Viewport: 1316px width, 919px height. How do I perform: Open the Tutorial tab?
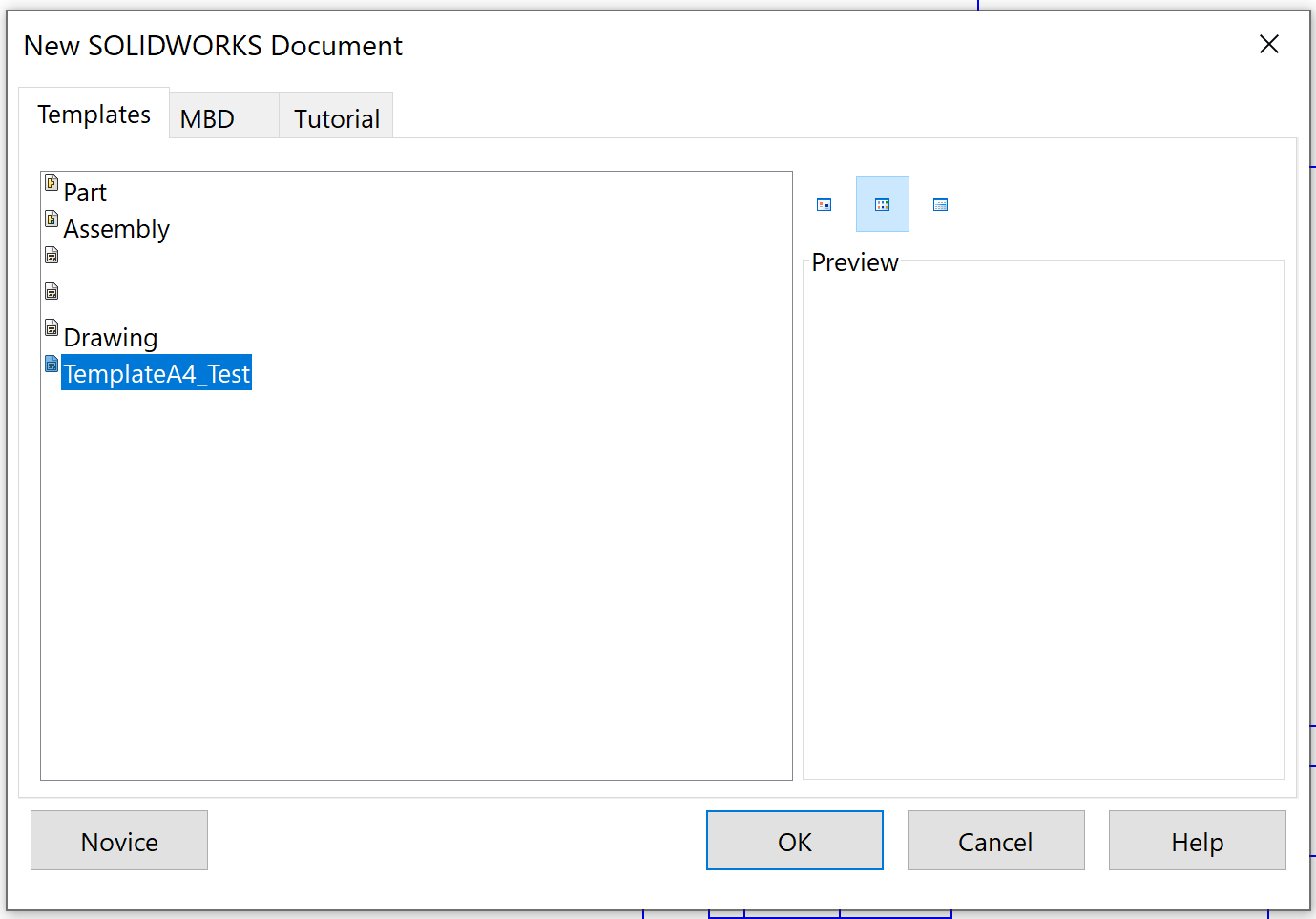(336, 118)
